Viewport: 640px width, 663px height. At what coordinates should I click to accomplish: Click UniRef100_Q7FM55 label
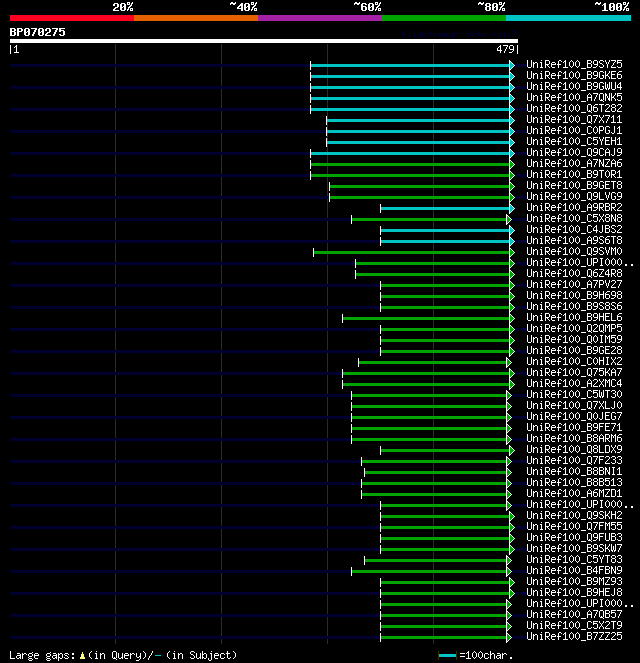(x=574, y=526)
